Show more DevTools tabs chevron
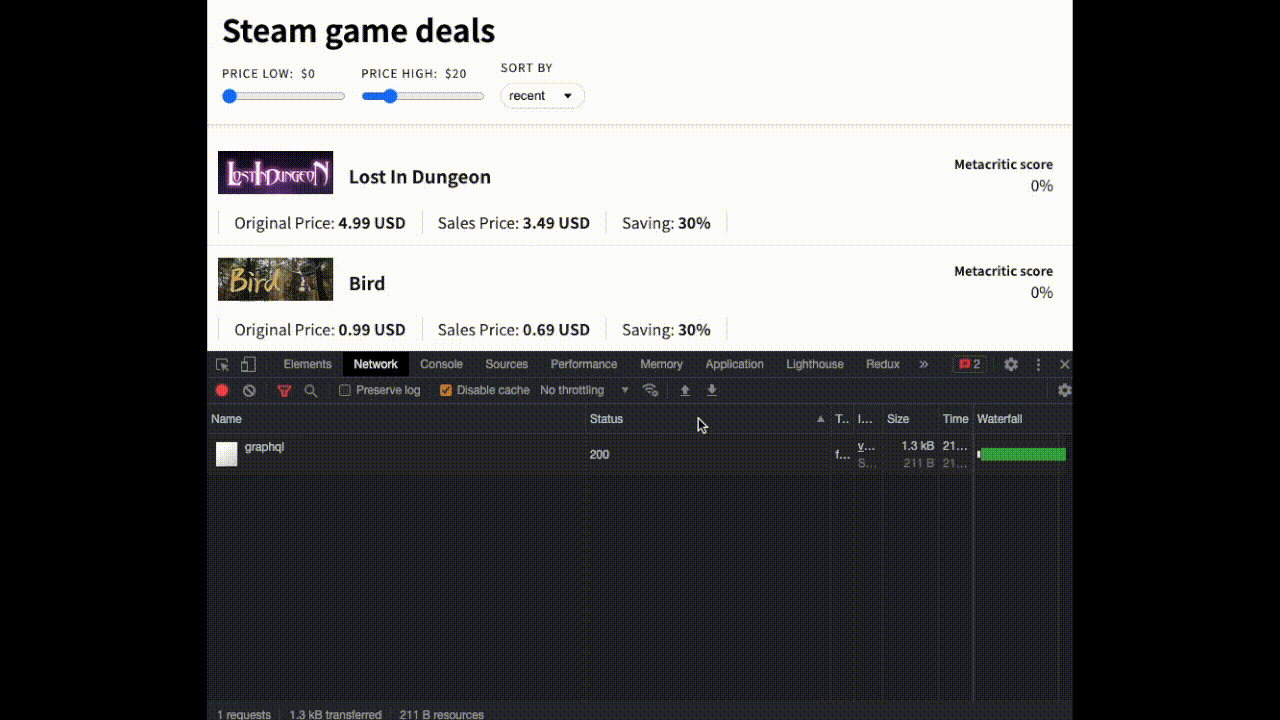This screenshot has height=720, width=1280. 923,364
